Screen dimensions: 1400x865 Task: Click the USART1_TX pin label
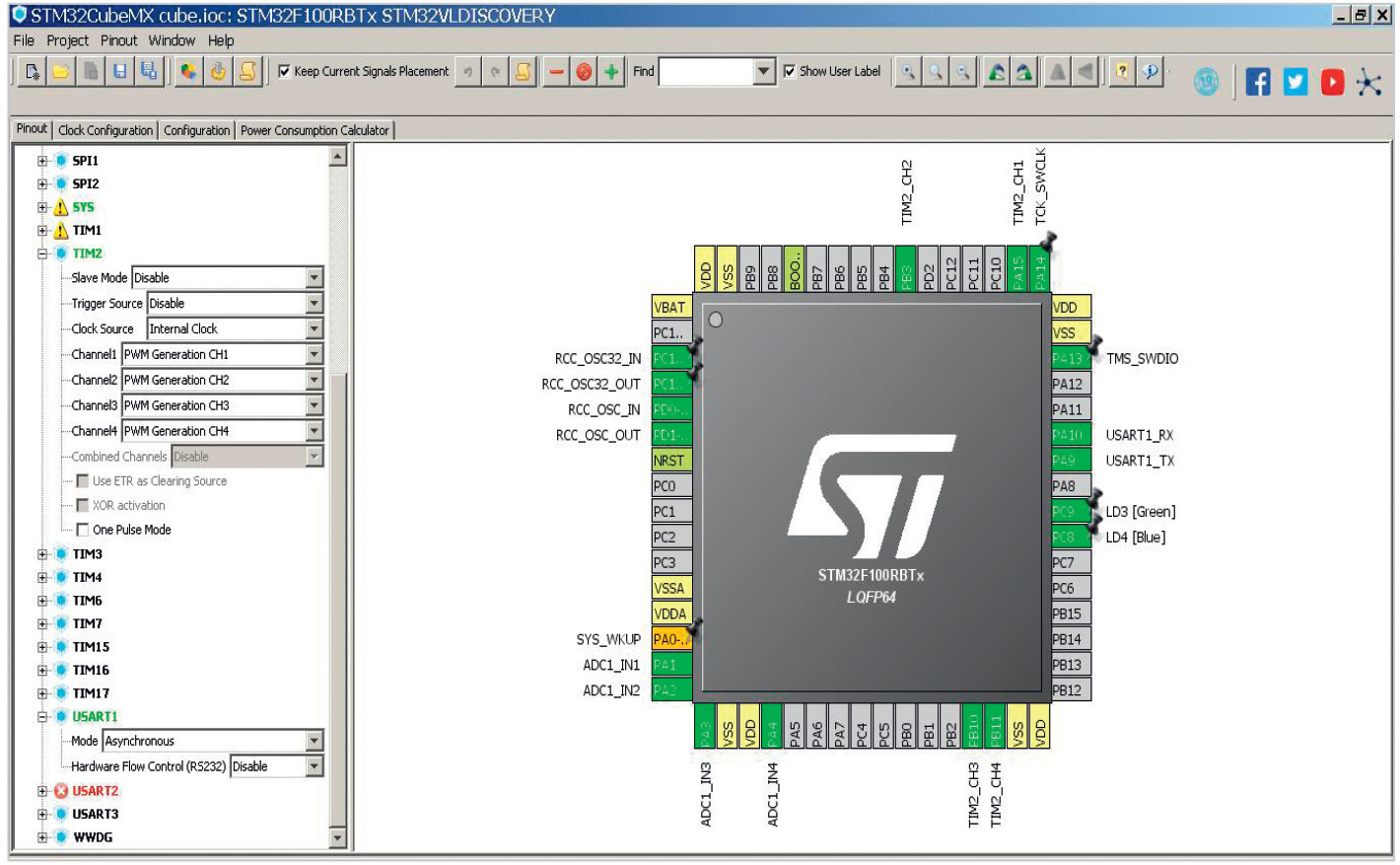click(x=1140, y=461)
